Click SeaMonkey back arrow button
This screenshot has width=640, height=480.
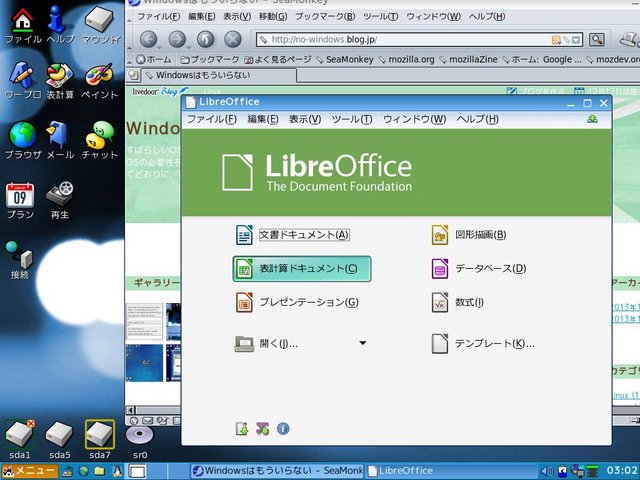click(149, 40)
